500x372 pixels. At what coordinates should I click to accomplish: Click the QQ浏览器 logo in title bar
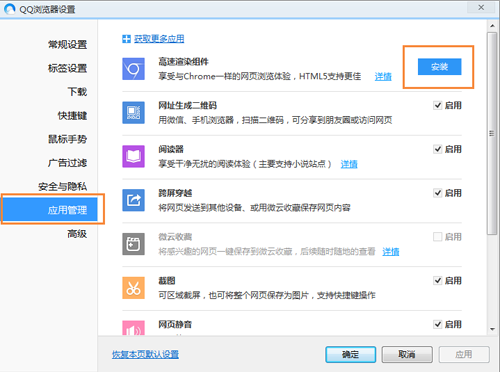click(9, 9)
